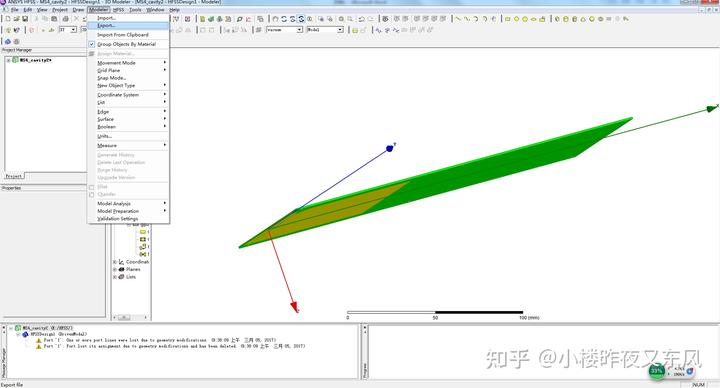Image resolution: width=720 pixels, height=388 pixels.
Task: Click the Planes icon in model tree
Action: pos(122,270)
